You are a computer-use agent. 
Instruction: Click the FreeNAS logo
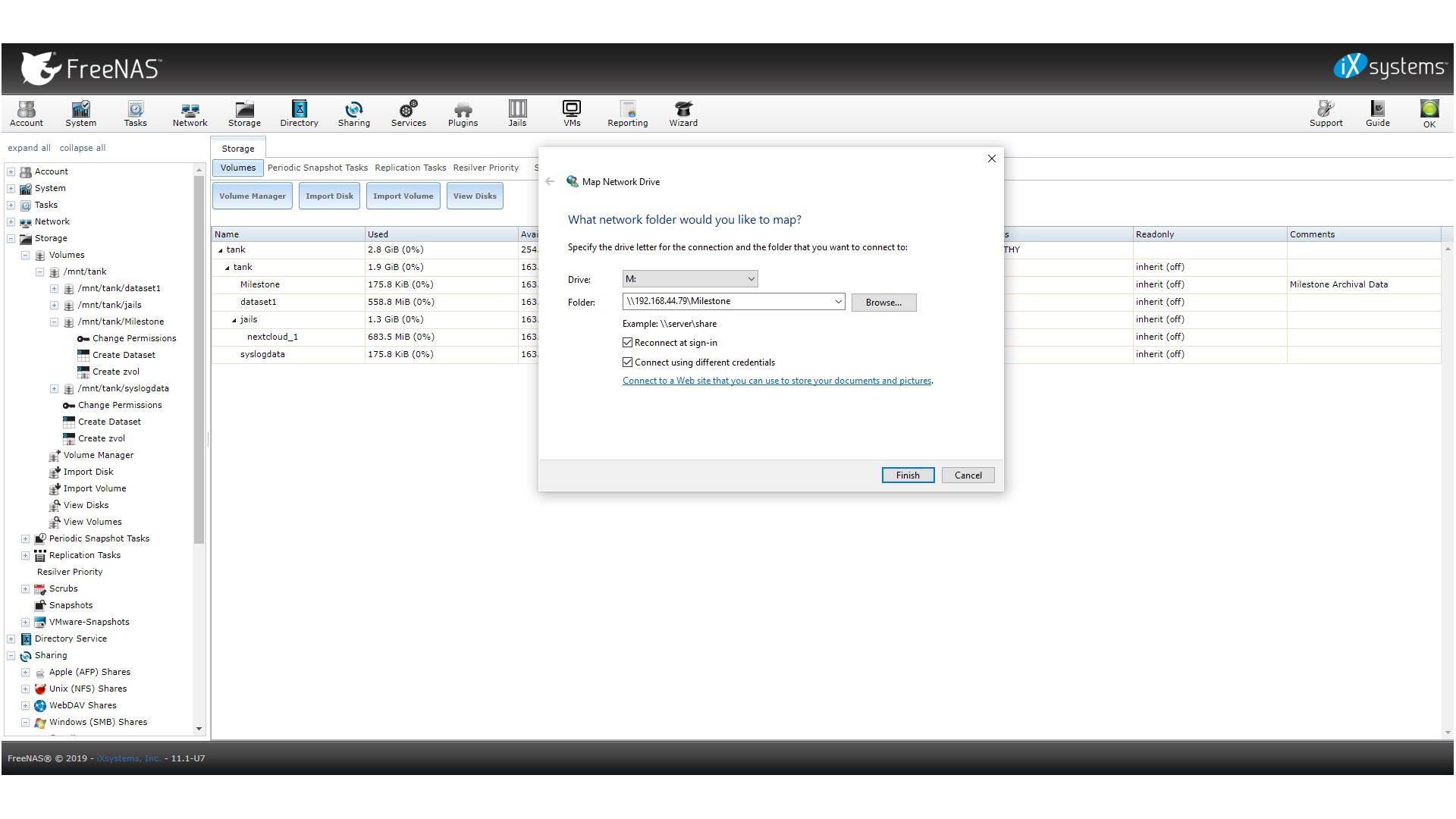pyautogui.click(x=91, y=68)
